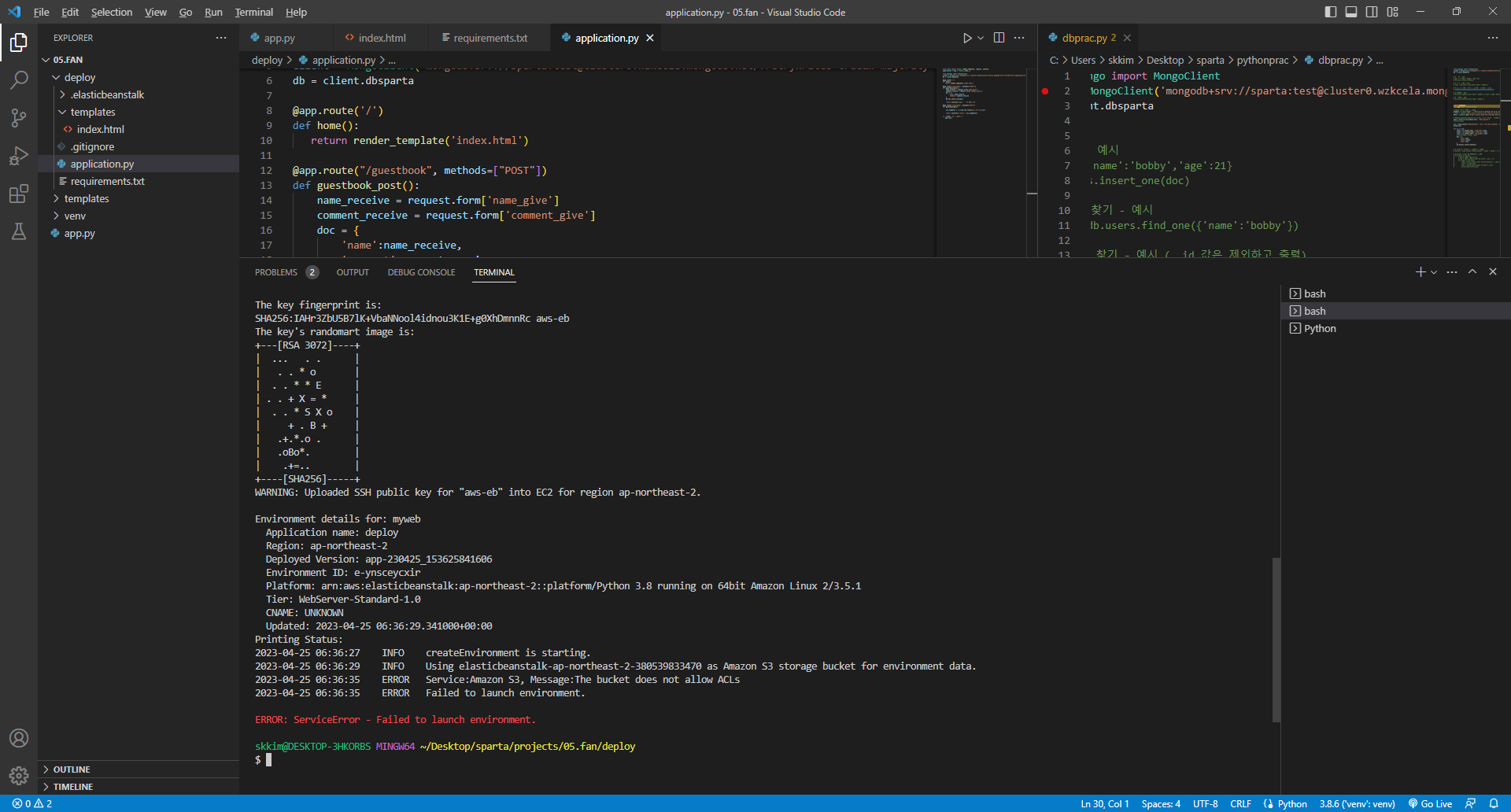Open the new terminal launch profile dropdown
This screenshot has height=812, width=1511.
(x=1434, y=271)
